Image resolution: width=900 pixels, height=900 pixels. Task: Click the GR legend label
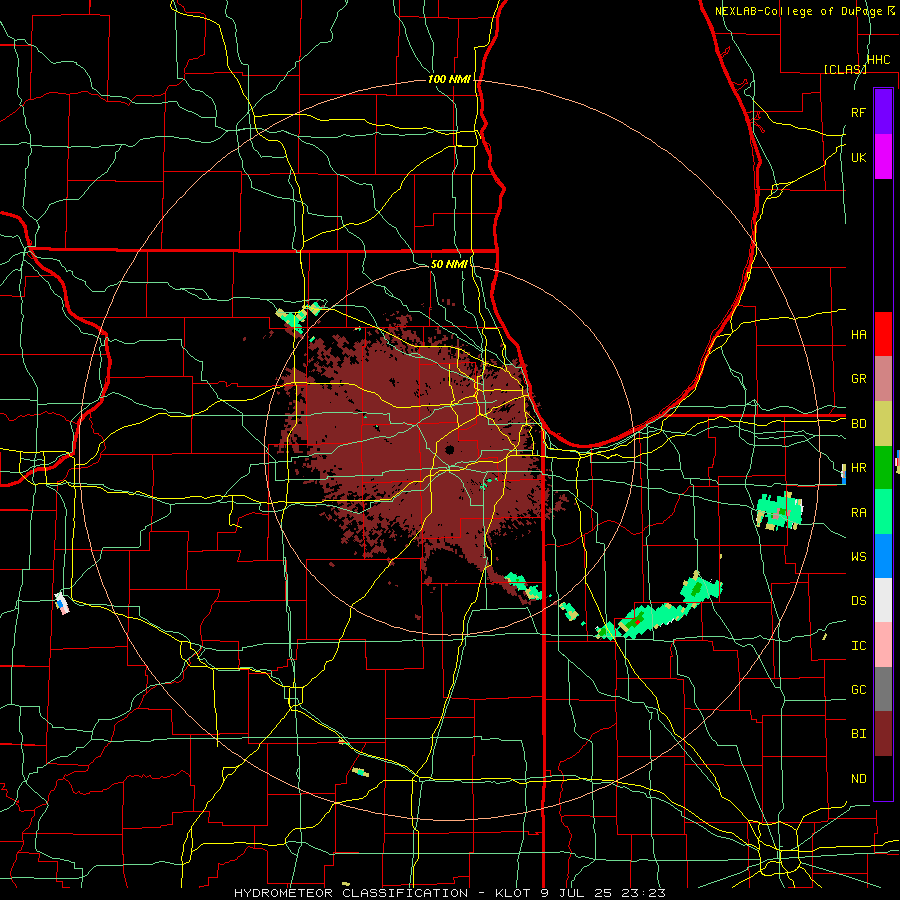[x=858, y=379]
